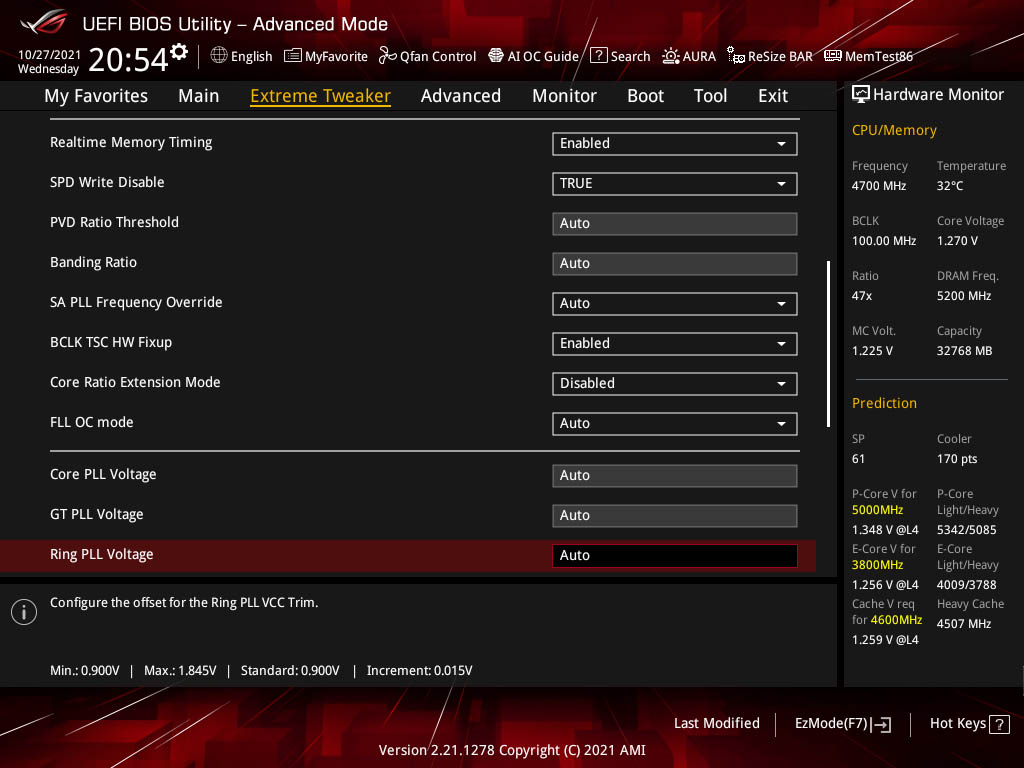Open the Tool tab
The image size is (1024, 768).
point(711,96)
